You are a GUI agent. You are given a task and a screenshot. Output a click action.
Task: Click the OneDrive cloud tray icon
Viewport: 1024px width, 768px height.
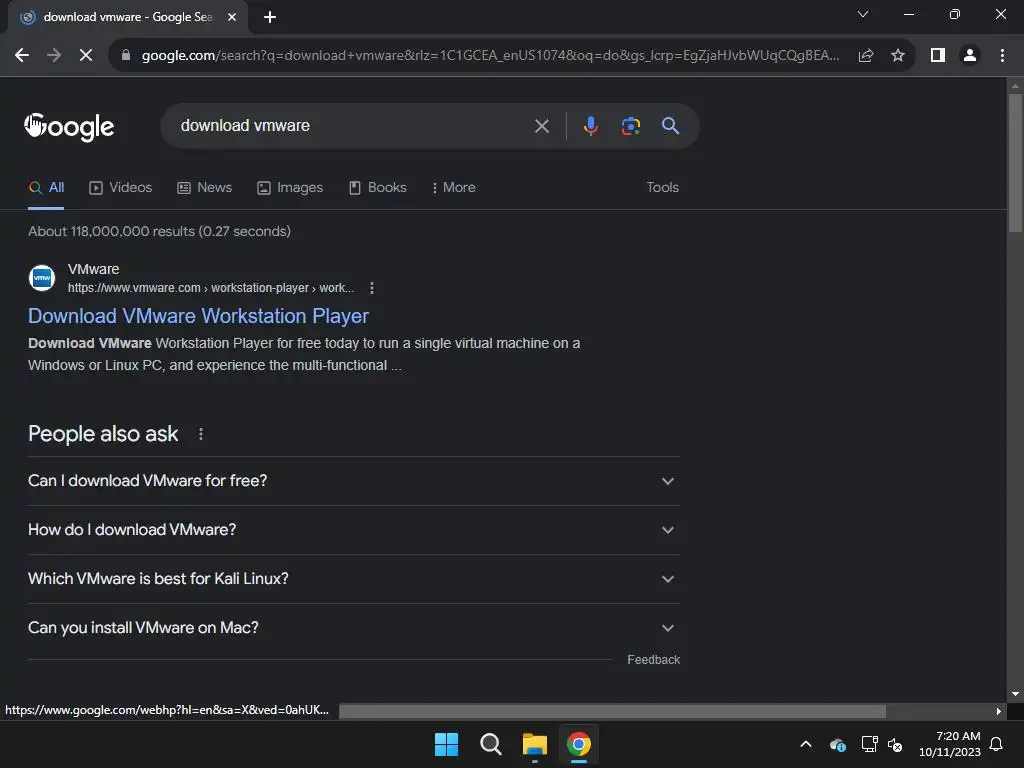point(837,744)
